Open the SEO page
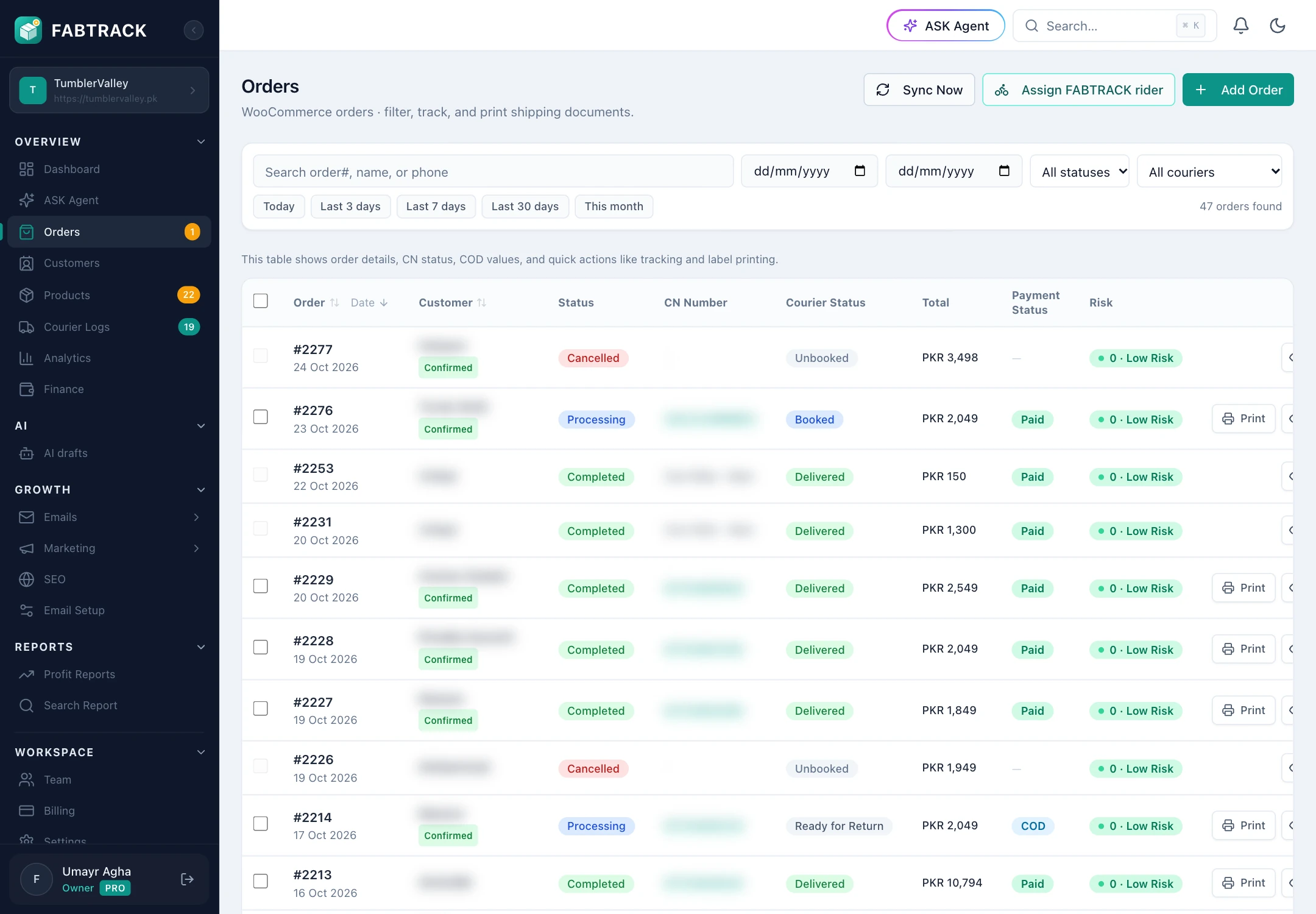This screenshot has height=914, width=1316. pyautogui.click(x=110, y=579)
